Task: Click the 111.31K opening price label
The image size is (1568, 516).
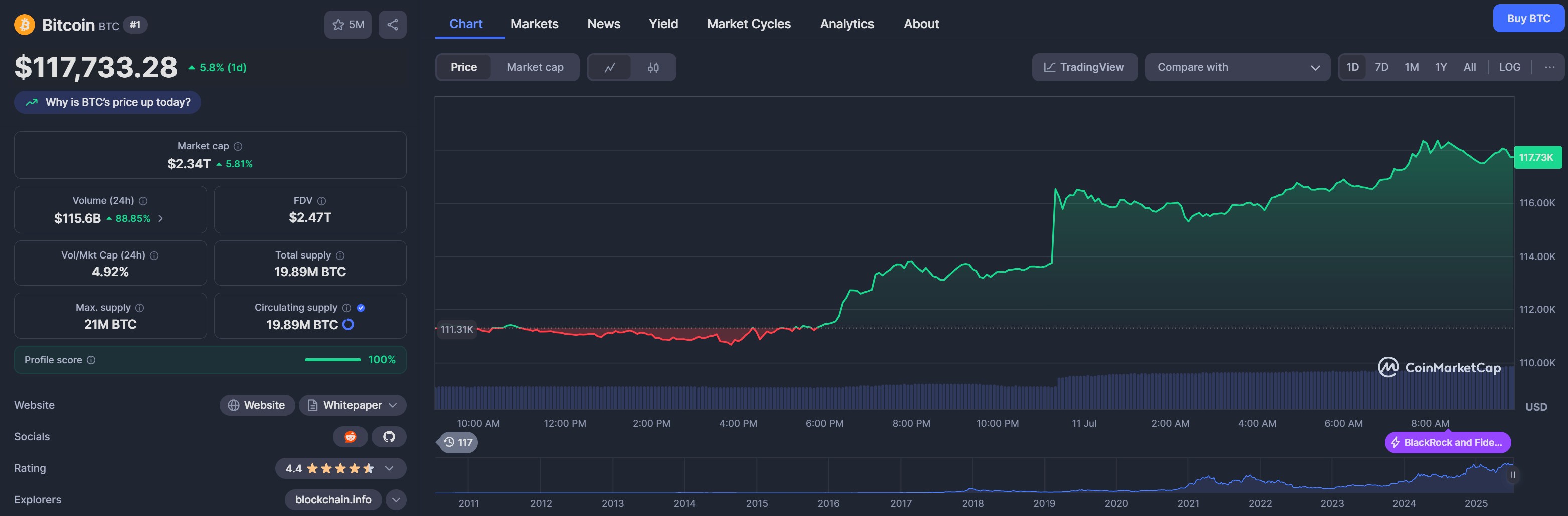Action: (x=456, y=330)
